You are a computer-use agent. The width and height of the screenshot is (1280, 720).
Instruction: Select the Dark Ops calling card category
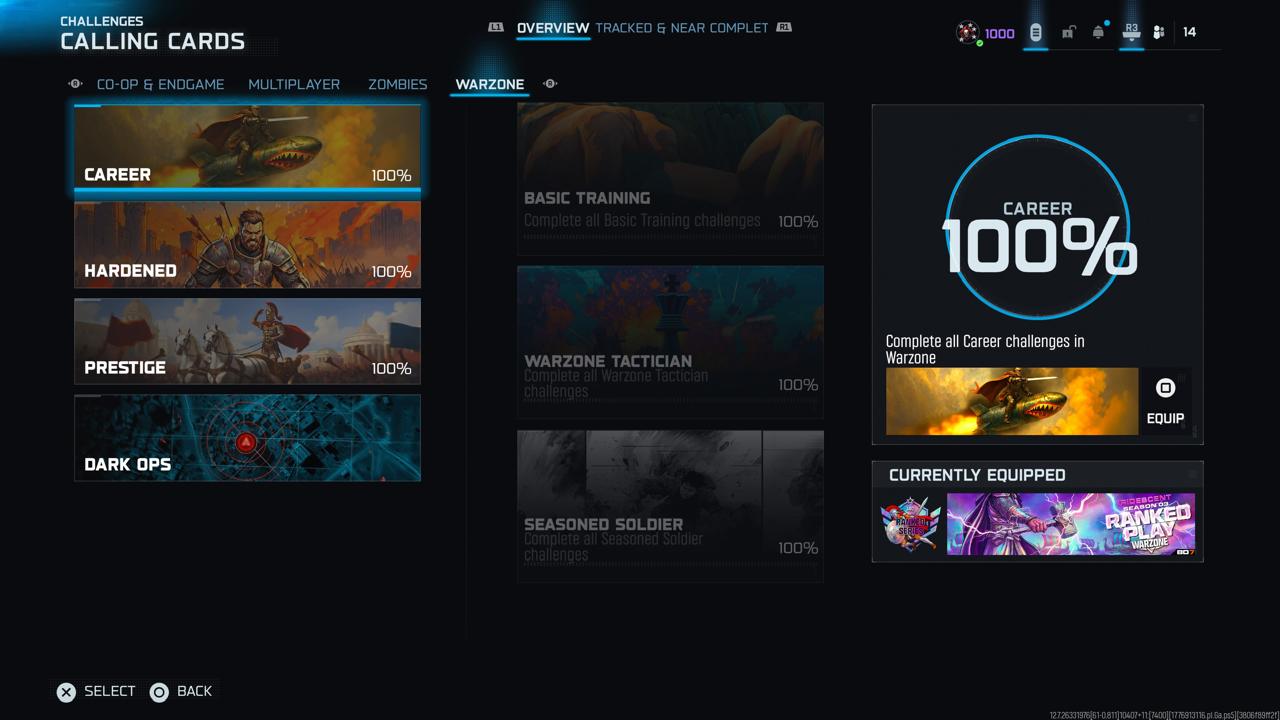click(247, 438)
